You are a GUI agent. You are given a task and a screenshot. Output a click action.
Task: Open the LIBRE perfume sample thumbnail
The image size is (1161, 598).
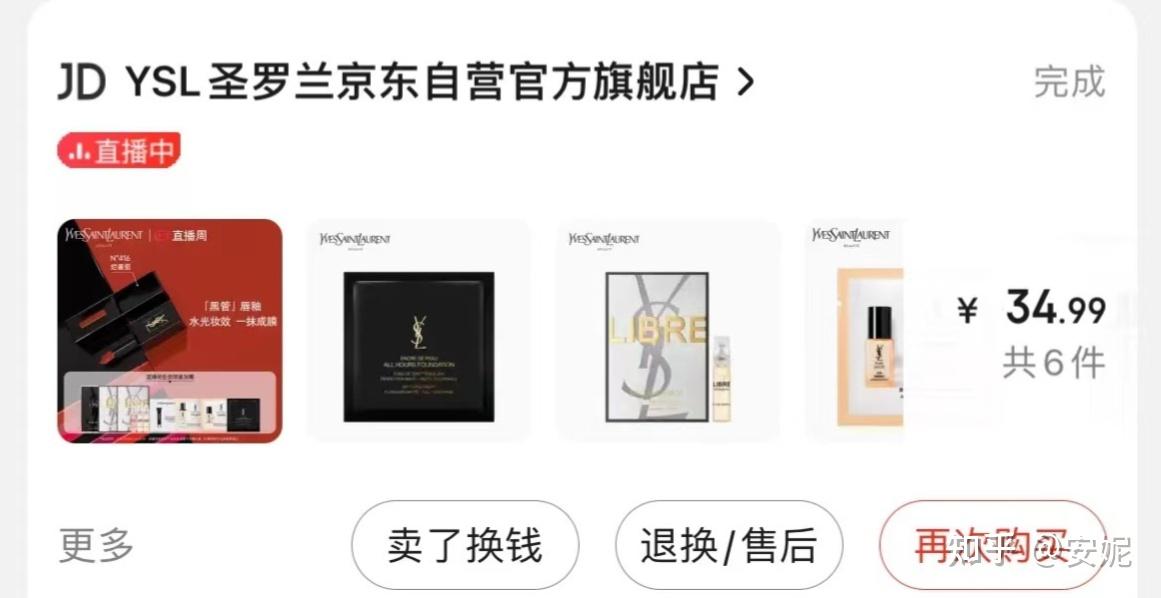pos(668,331)
